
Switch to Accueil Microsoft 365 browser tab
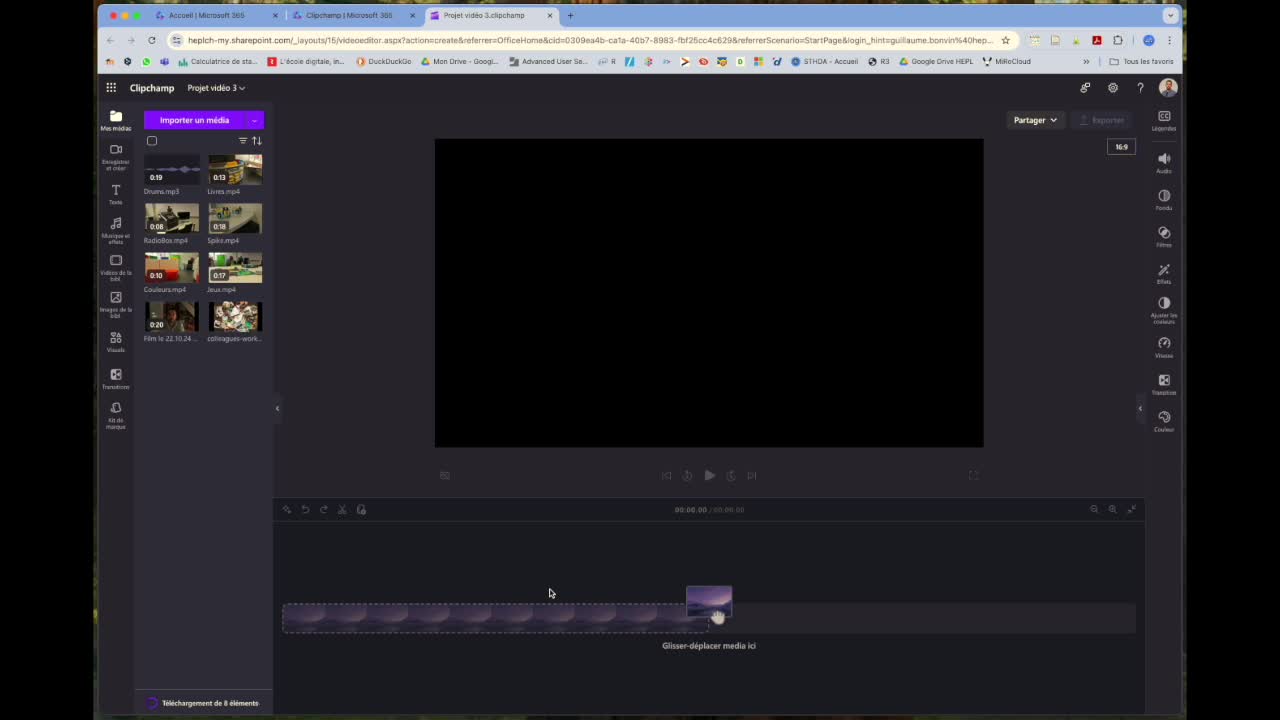210,15
